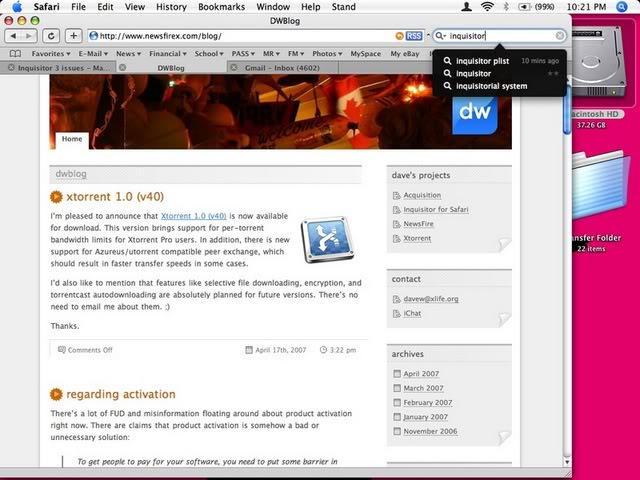The image size is (640, 480).
Task: Expand the News bookmarks folder
Action: 128,54
